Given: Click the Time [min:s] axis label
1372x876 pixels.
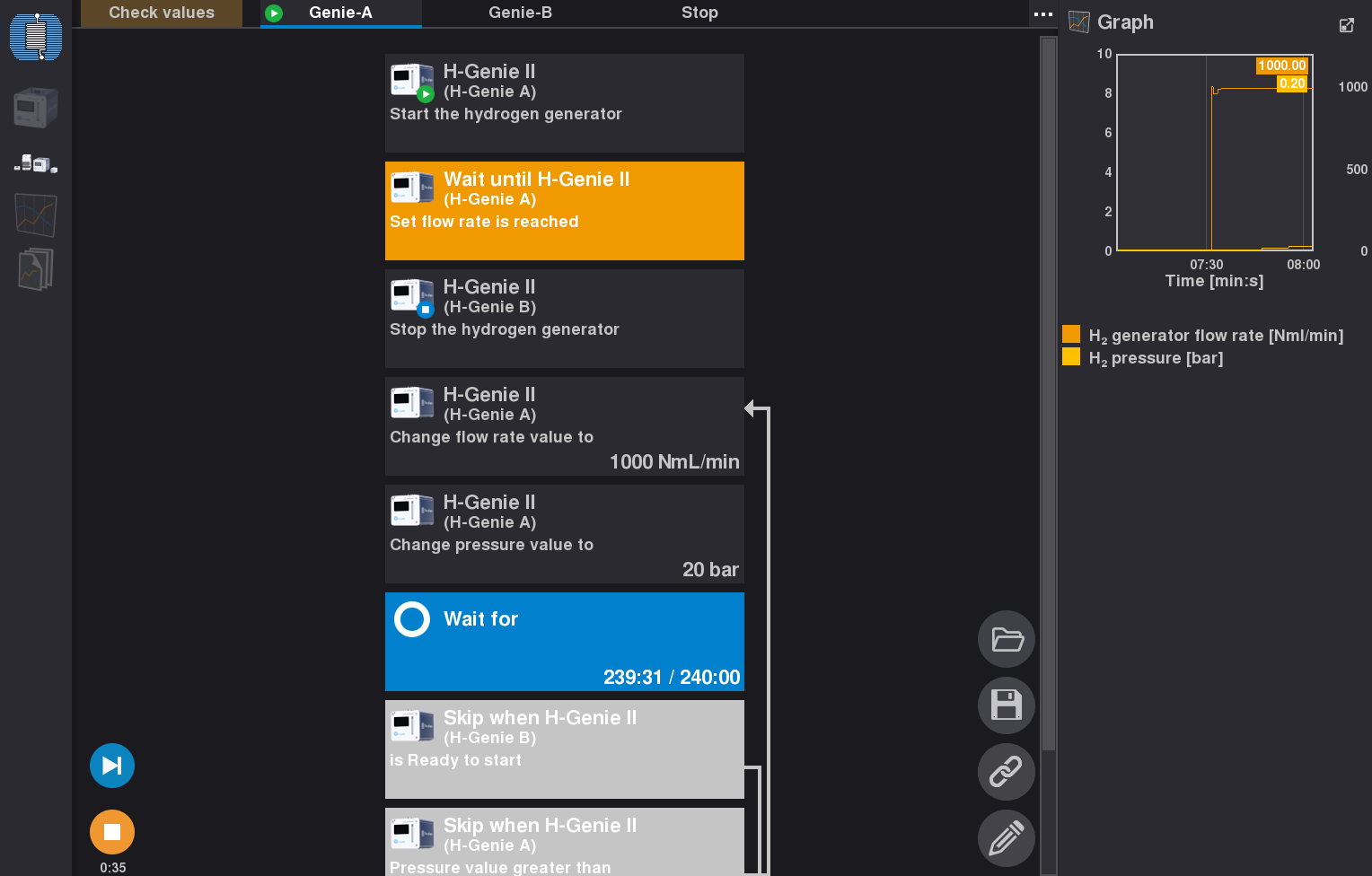Looking at the screenshot, I should tap(1214, 281).
